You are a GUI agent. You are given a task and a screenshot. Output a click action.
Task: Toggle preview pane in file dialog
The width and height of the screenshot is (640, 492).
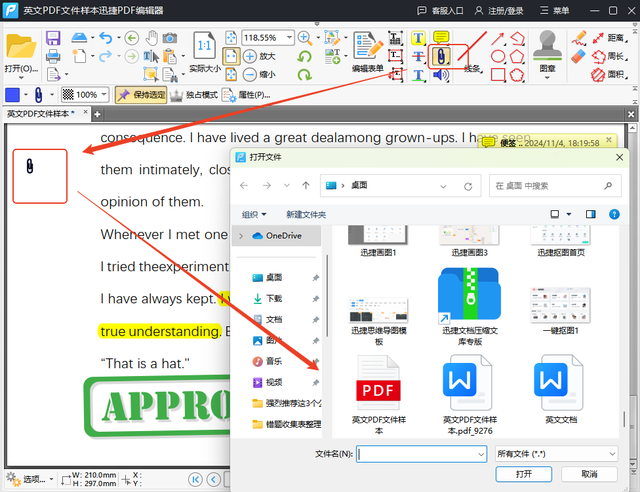point(590,214)
